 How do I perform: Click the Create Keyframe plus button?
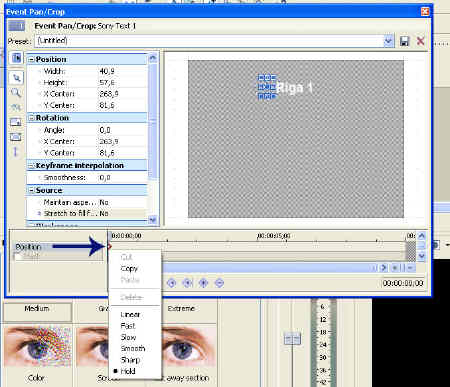203,283
